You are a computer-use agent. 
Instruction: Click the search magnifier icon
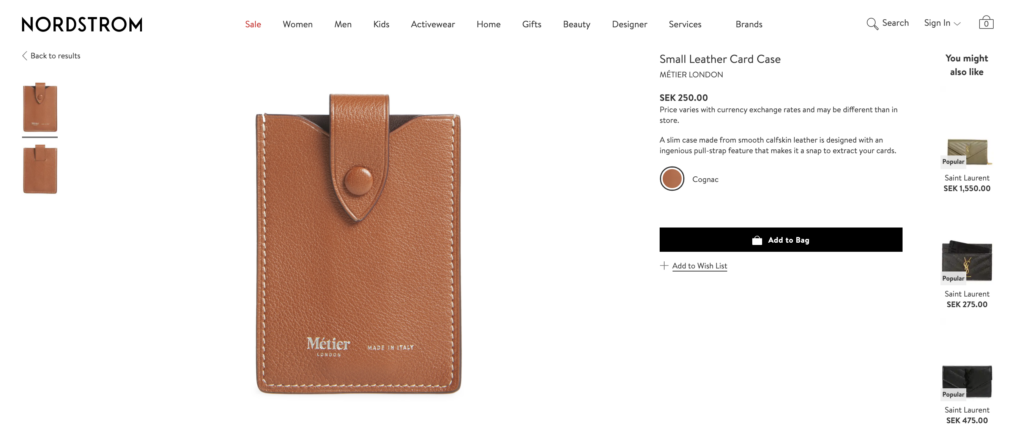pos(872,24)
